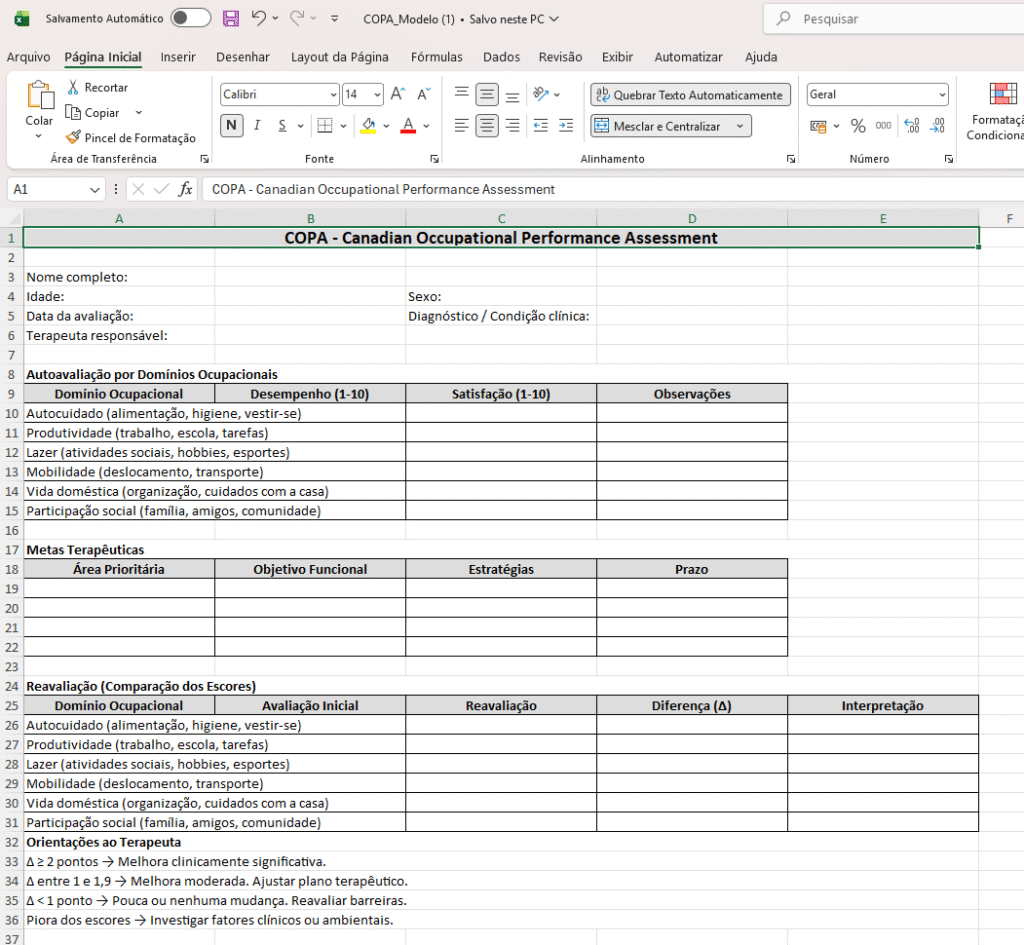1024x945 pixels.
Task: Open the Arquivo menu
Action: [x=28, y=57]
